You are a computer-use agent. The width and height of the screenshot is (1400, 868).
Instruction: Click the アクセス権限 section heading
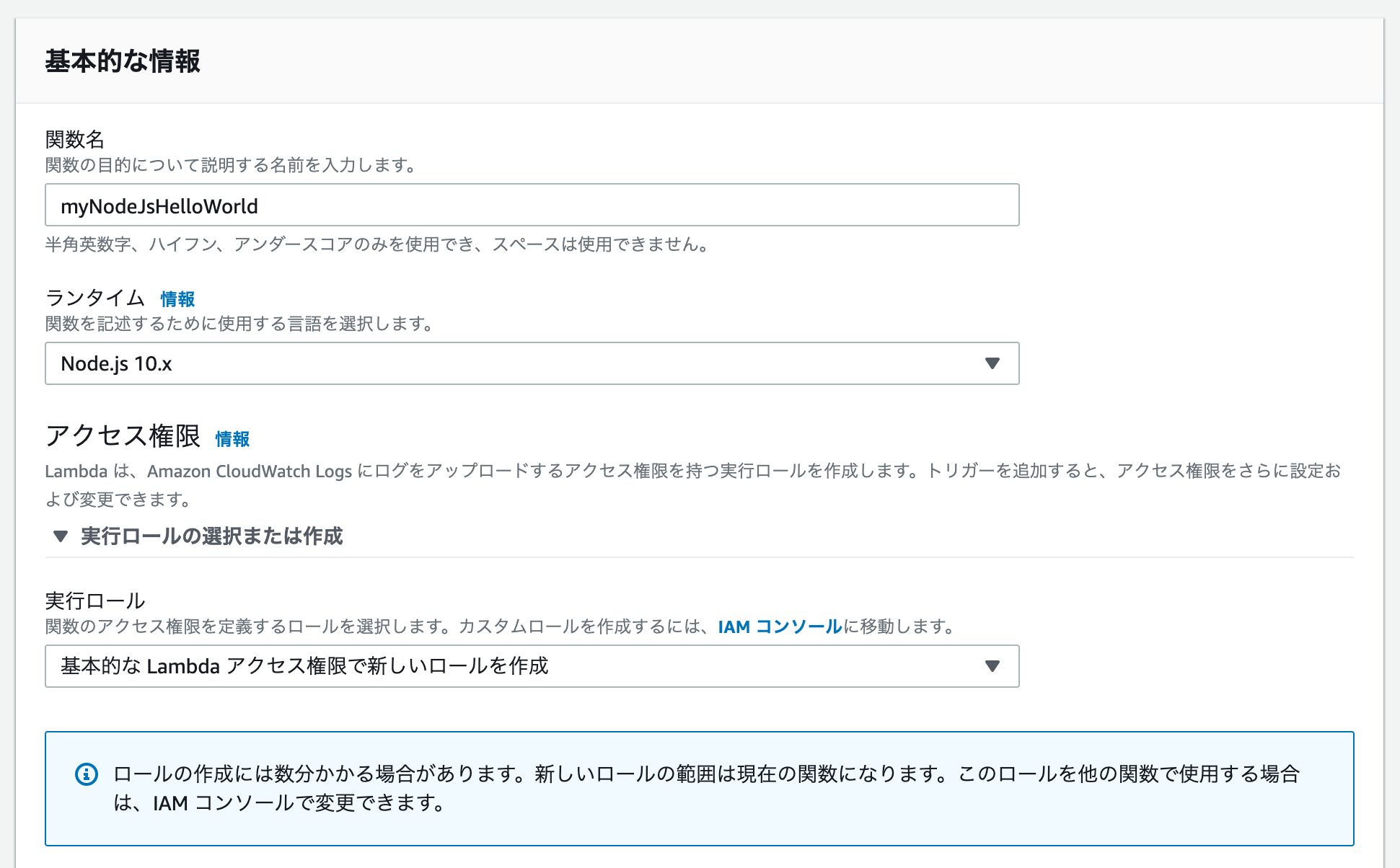point(123,436)
